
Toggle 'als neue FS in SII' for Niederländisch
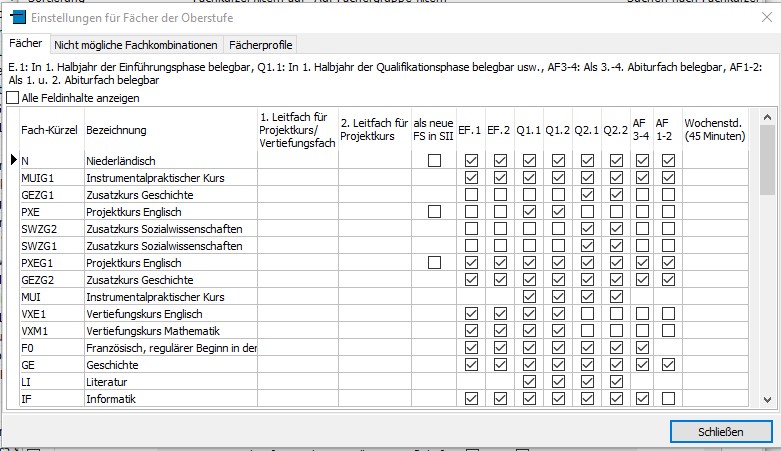point(434,161)
